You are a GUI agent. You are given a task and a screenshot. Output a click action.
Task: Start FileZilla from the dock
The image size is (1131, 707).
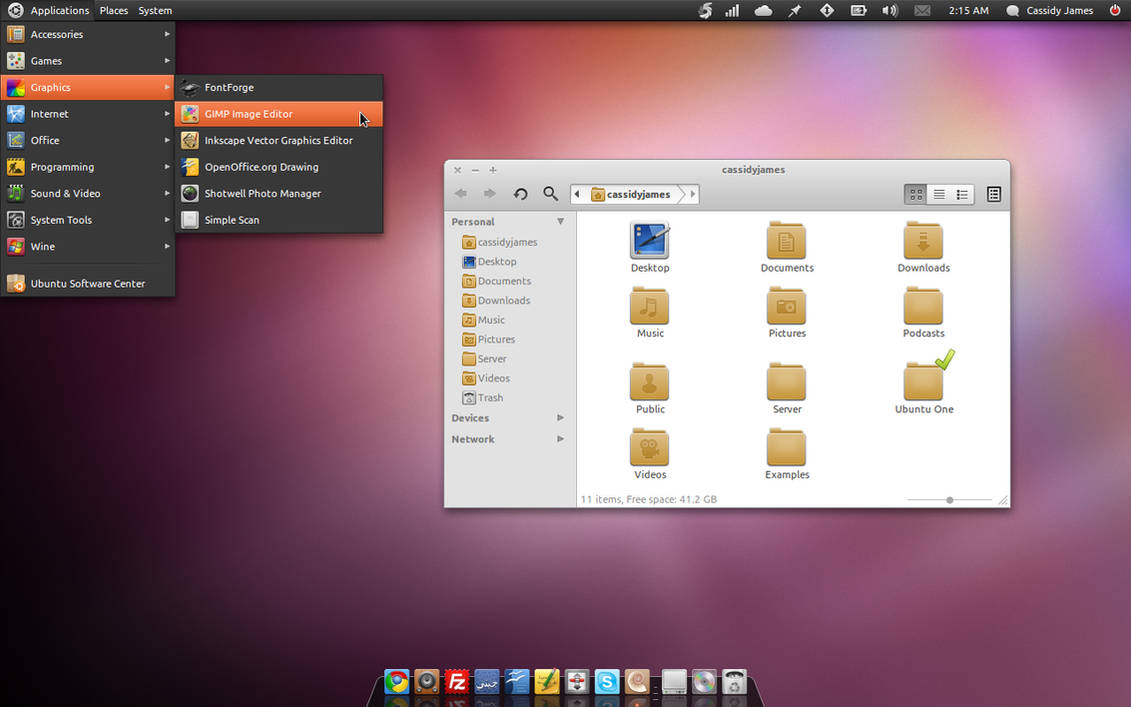[x=456, y=683]
